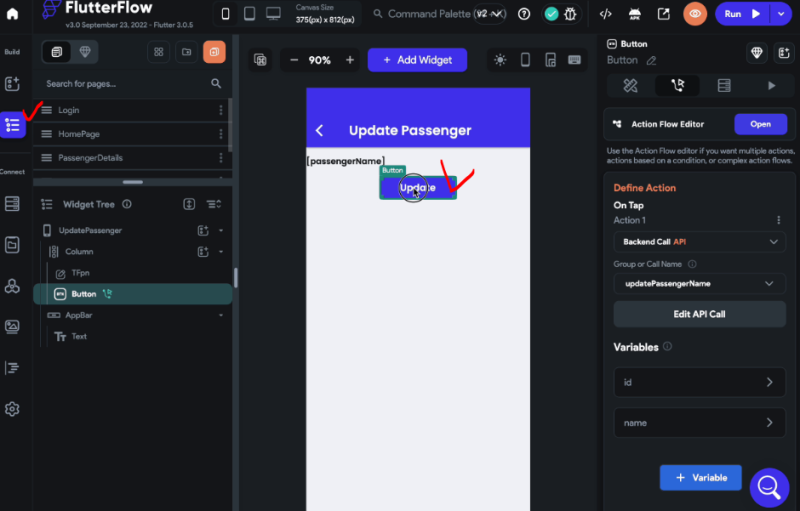Switch to the Actions tab in properties panel
Viewport: 800px width, 511px height.
coord(677,85)
